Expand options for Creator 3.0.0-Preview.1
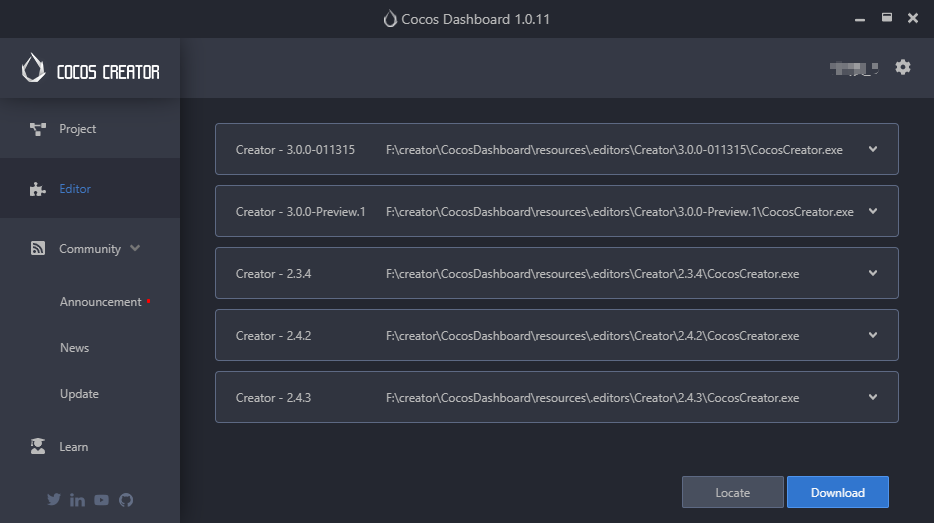 (872, 212)
